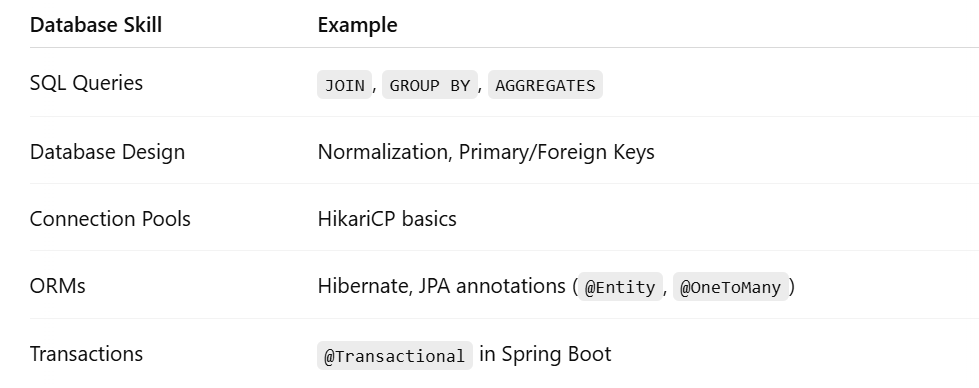The image size is (979, 388).
Task: Click the HikariCP basics text
Action: [x=387, y=219]
